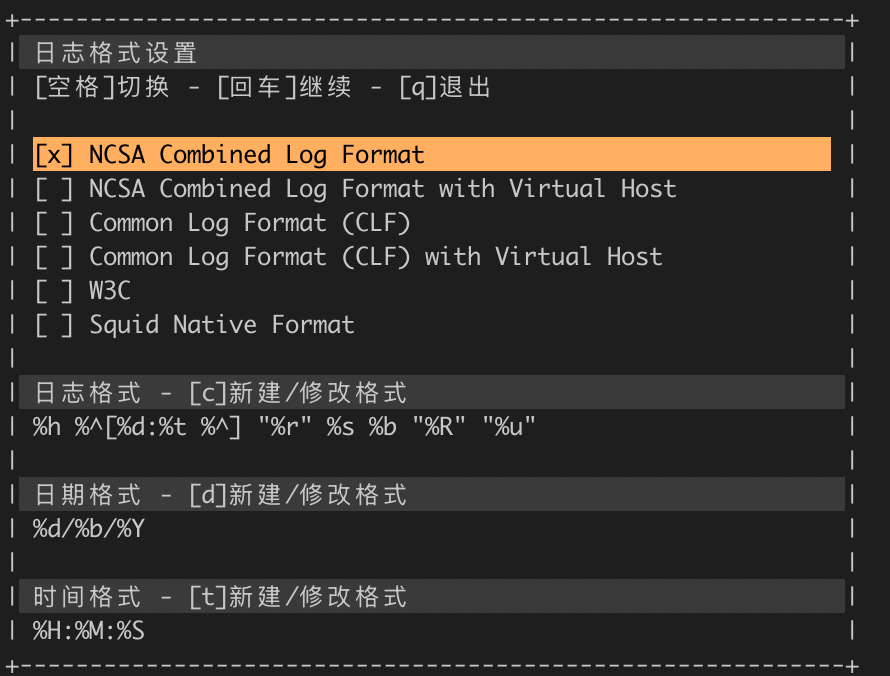The width and height of the screenshot is (890, 676).
Task: Click the %d/%b/%Y date format value
Action: point(89,528)
